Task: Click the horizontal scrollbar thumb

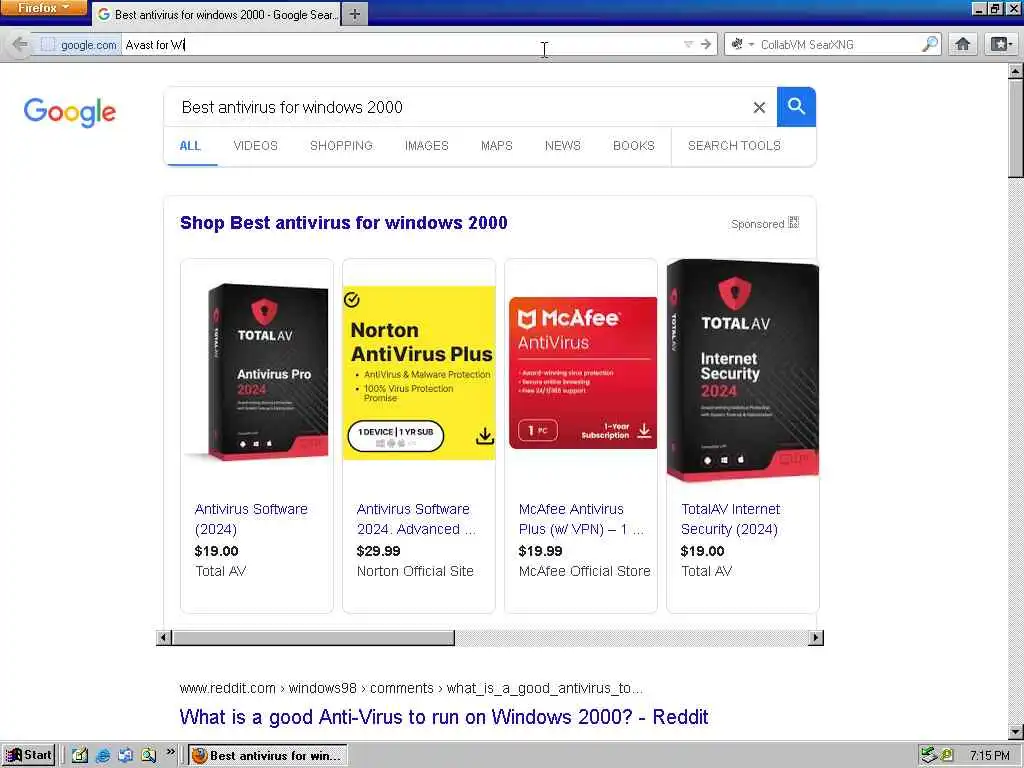Action: (313, 637)
